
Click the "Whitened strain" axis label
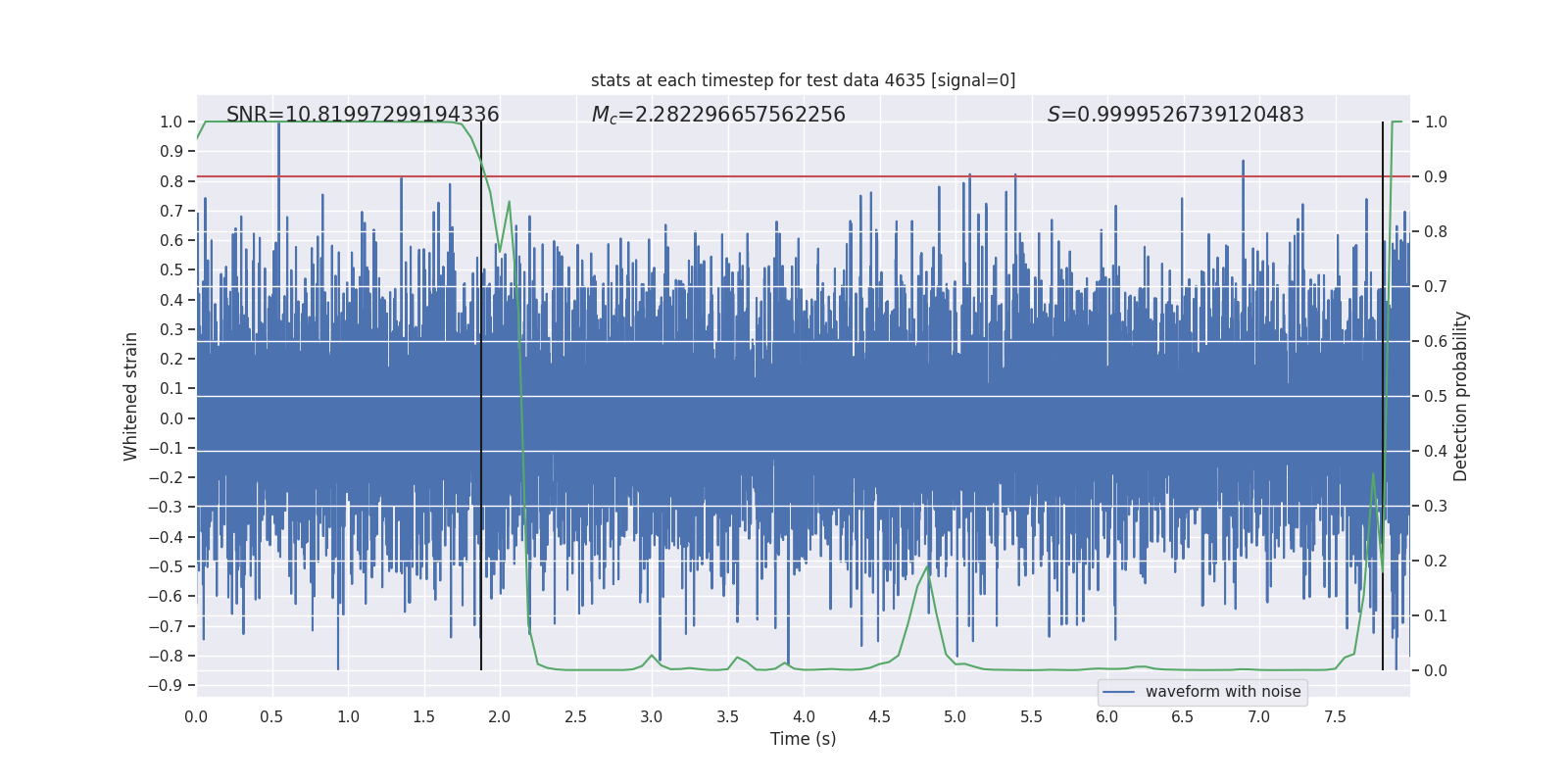pos(130,396)
